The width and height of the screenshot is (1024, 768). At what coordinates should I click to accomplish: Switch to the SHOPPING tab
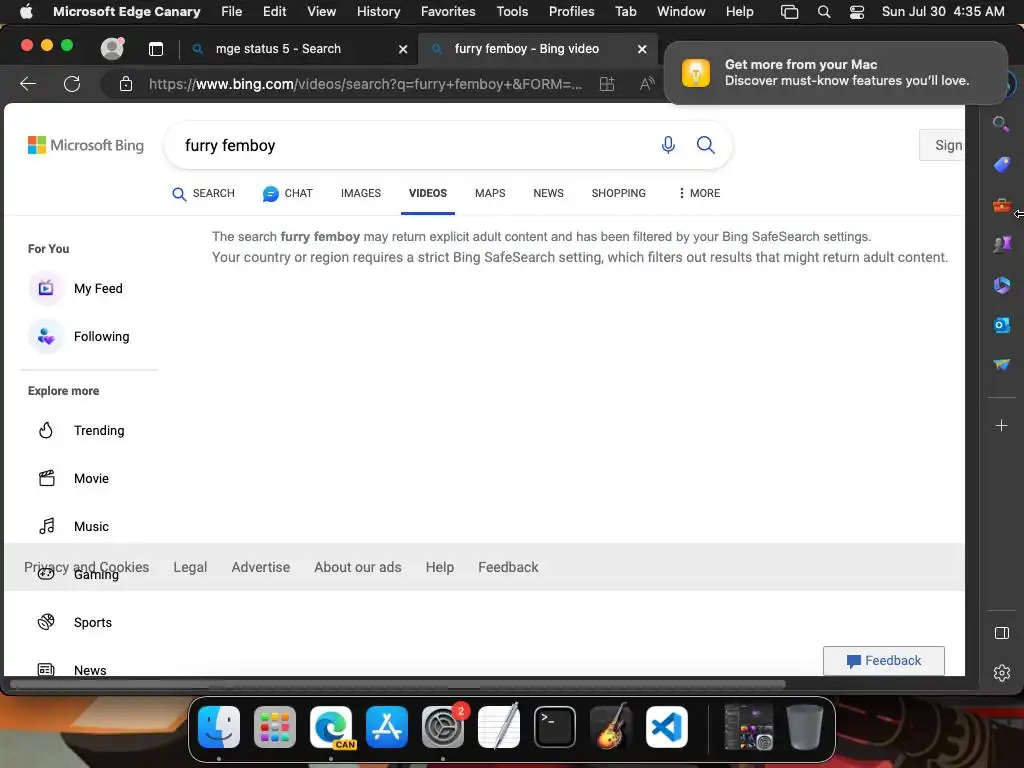pyautogui.click(x=618, y=193)
